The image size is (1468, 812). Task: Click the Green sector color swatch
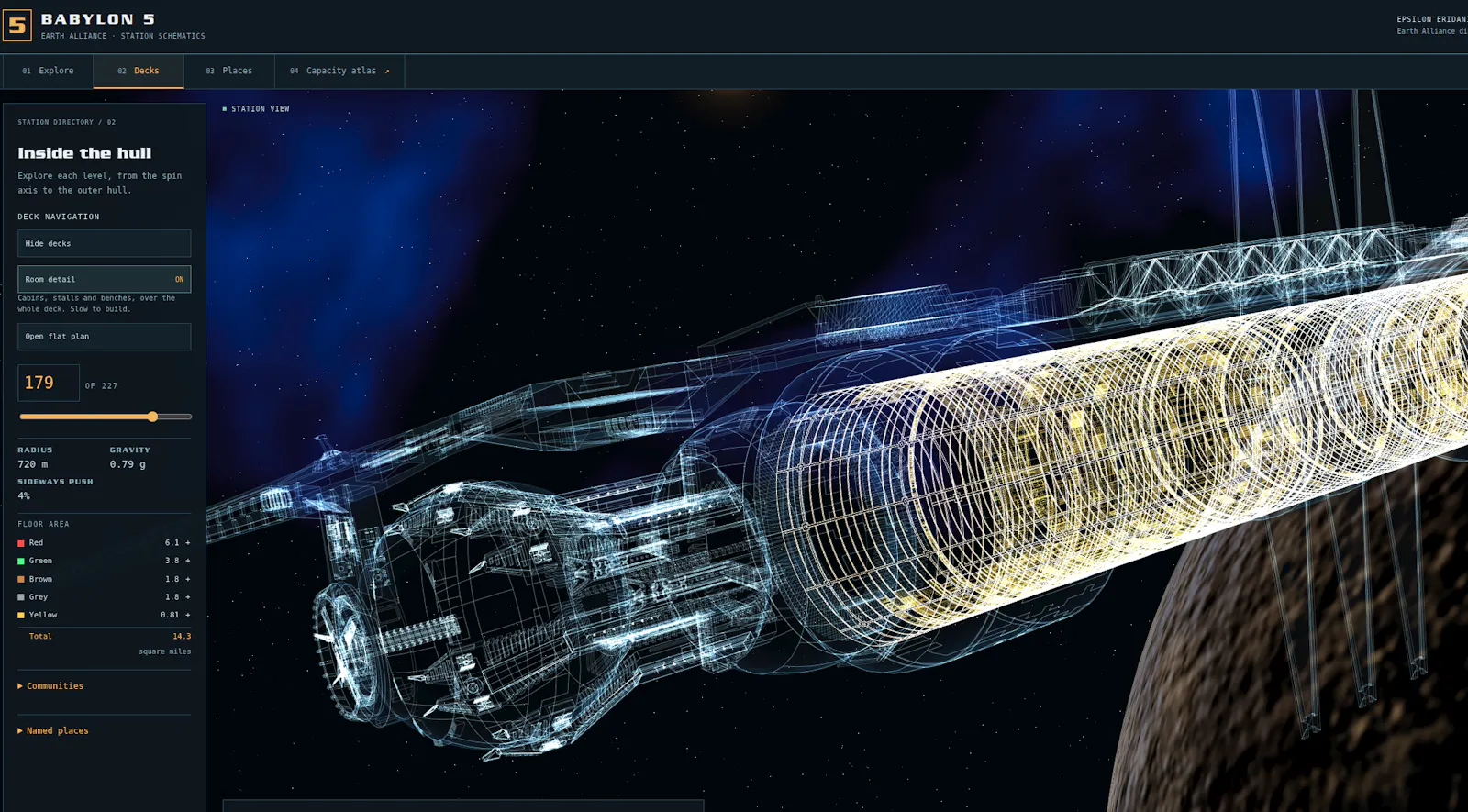tap(21, 561)
